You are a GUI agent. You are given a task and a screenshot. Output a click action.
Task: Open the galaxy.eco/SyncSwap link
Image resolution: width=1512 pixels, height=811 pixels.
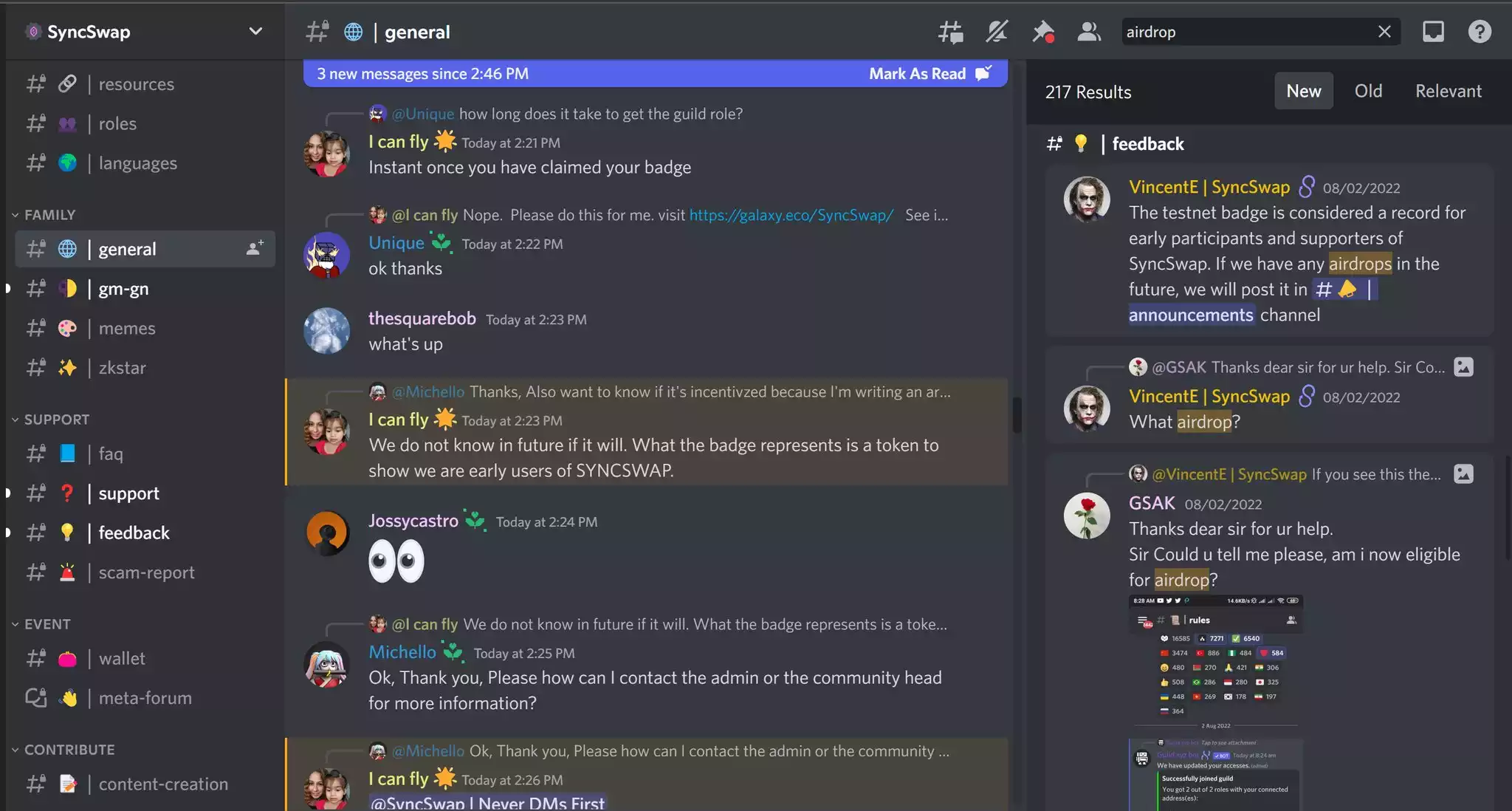pyautogui.click(x=791, y=215)
